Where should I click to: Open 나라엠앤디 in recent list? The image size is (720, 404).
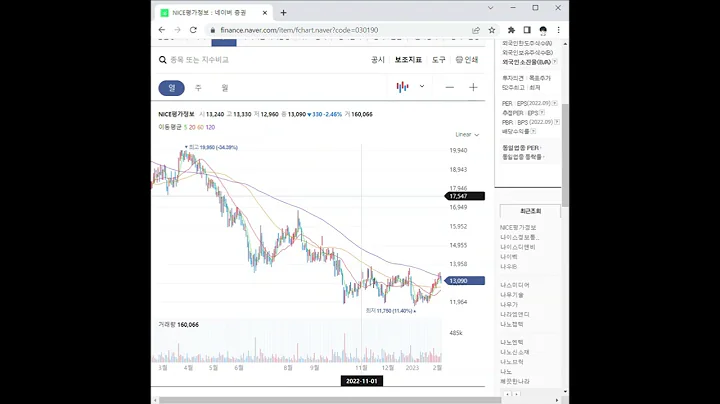coord(515,314)
